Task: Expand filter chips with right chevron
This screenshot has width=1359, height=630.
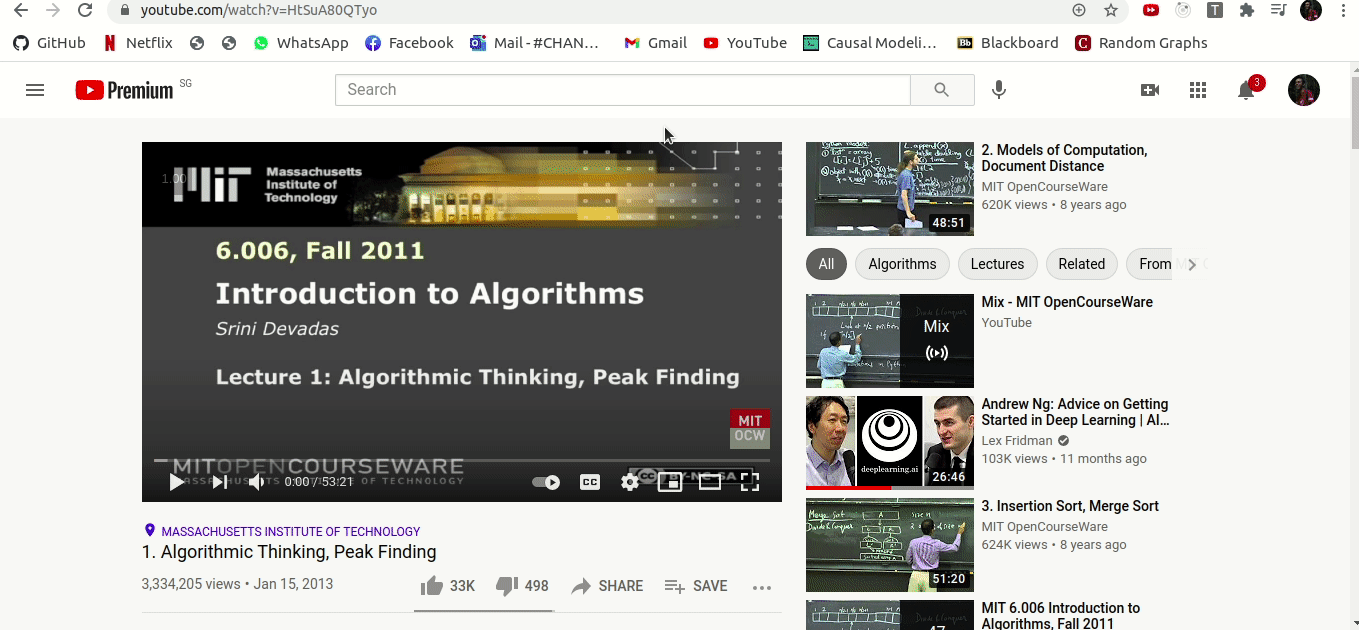Action: coord(1193,264)
